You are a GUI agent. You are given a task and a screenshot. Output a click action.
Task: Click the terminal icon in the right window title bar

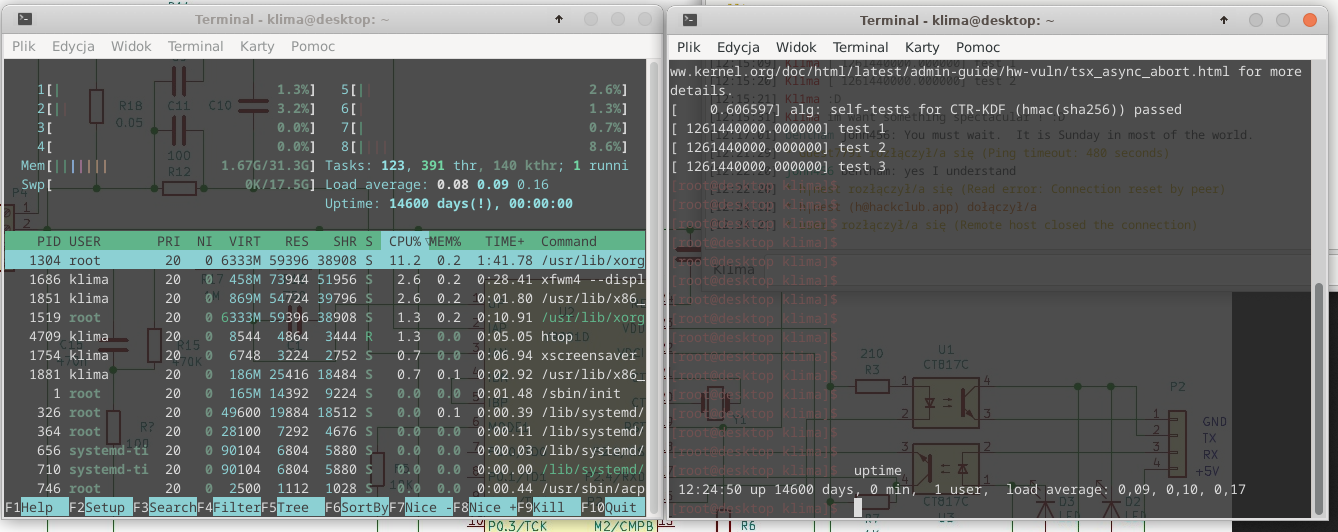[690, 19]
